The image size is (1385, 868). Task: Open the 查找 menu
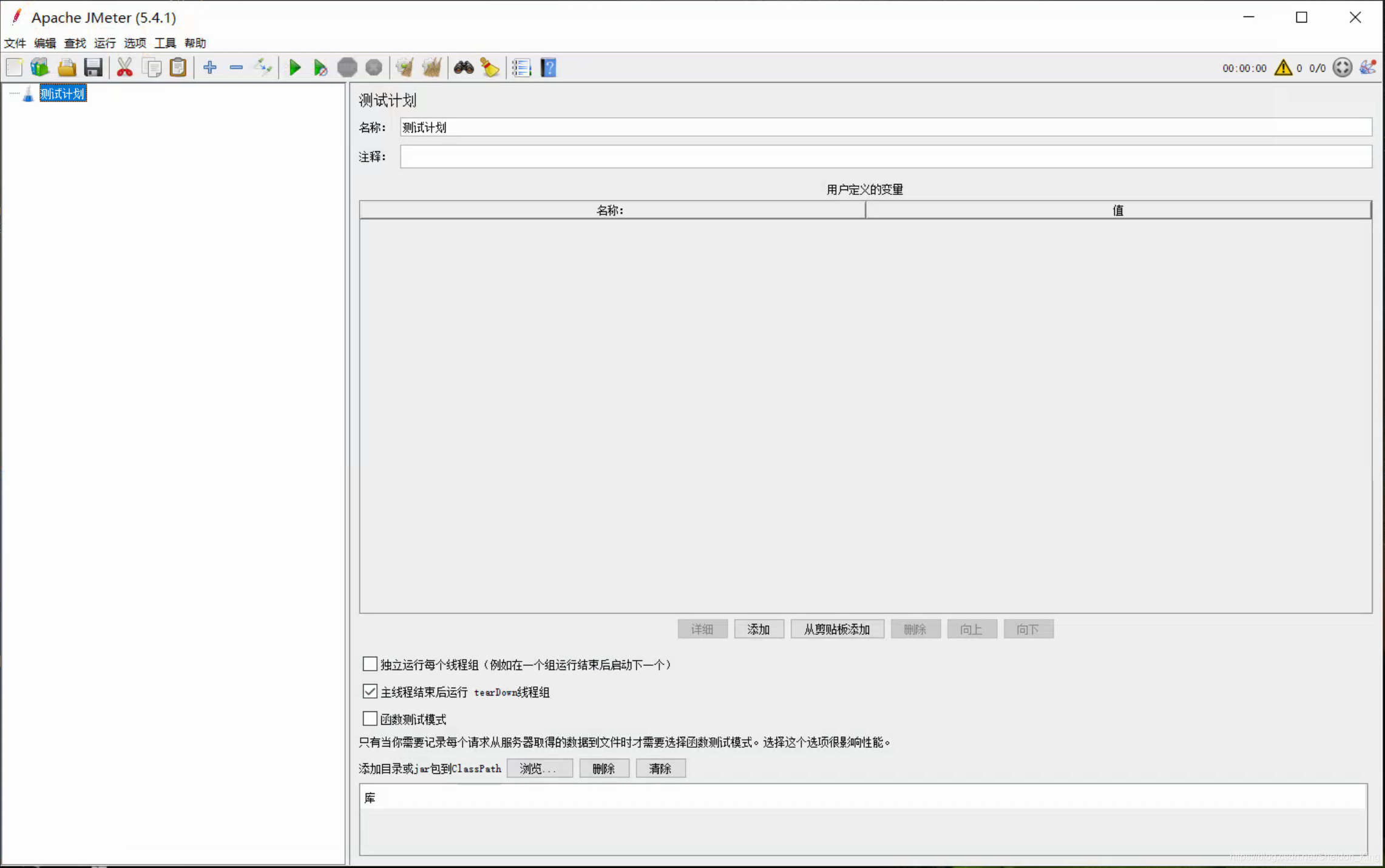pos(75,43)
